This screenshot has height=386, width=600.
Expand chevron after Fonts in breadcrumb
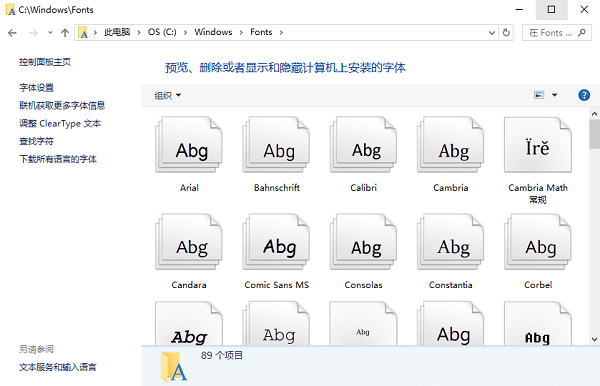(281, 33)
